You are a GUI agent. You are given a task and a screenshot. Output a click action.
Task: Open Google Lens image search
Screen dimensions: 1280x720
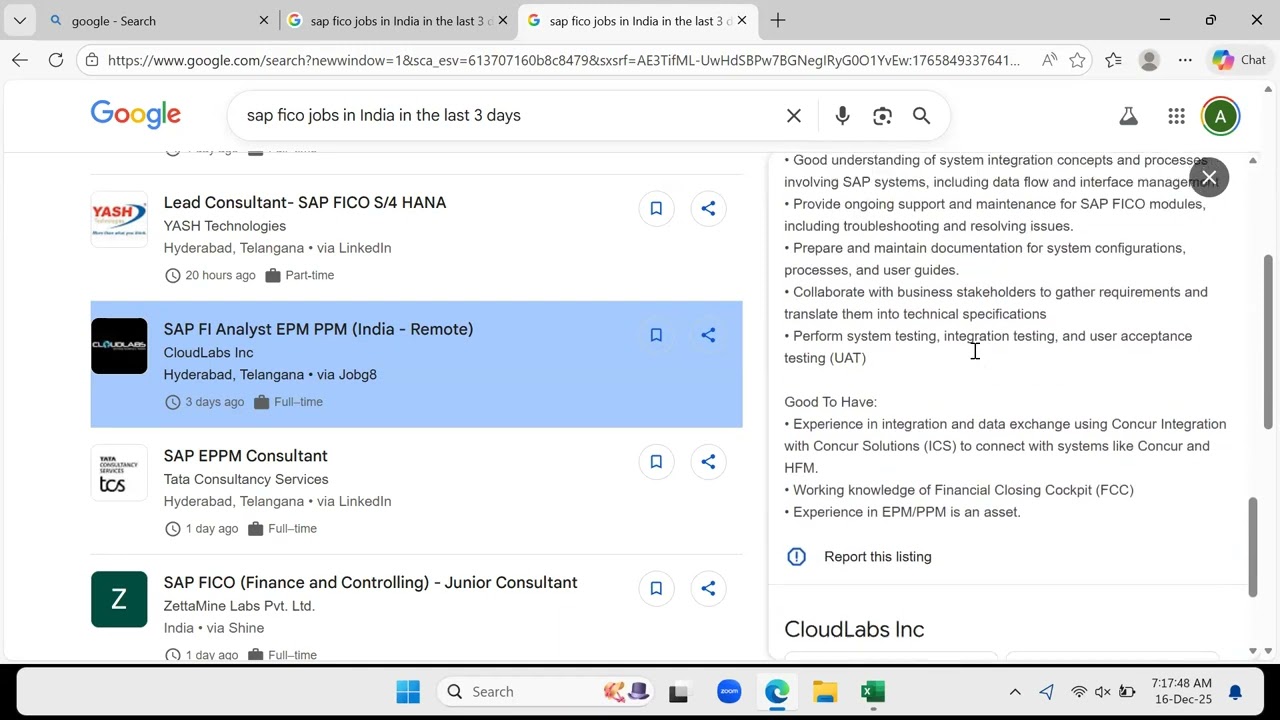pos(882,116)
